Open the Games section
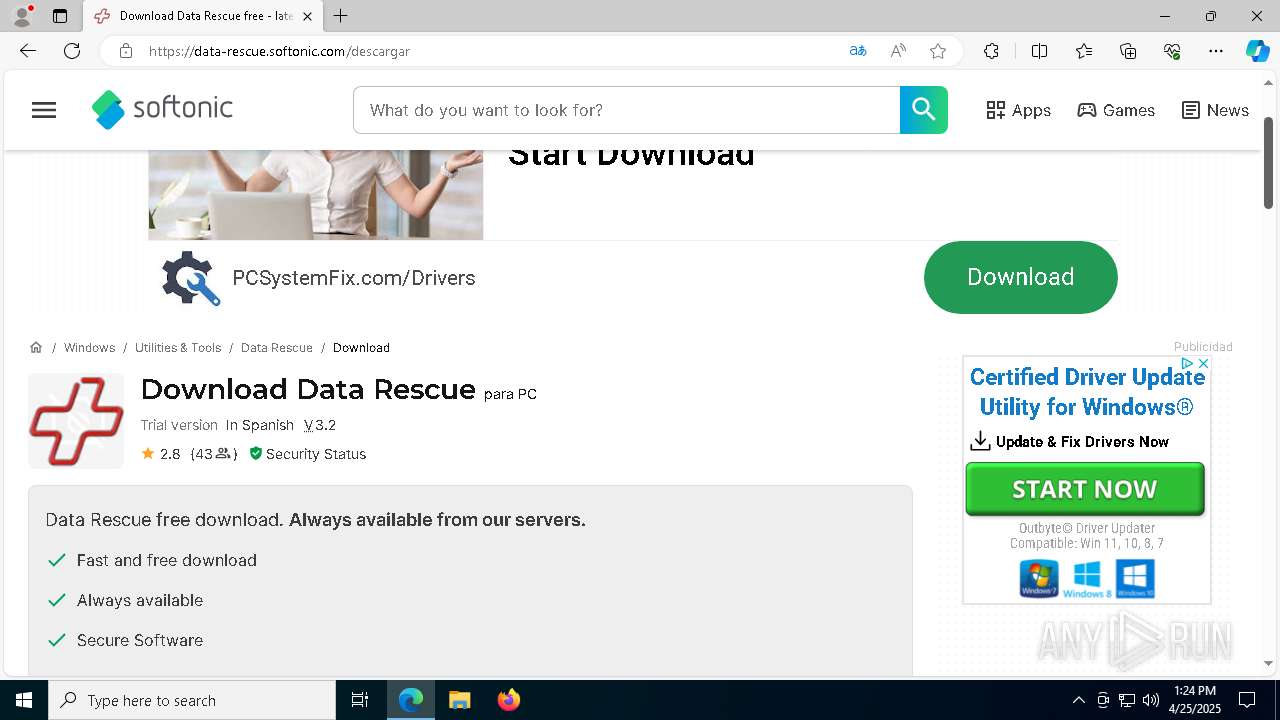Image resolution: width=1280 pixels, height=720 pixels. click(1116, 110)
